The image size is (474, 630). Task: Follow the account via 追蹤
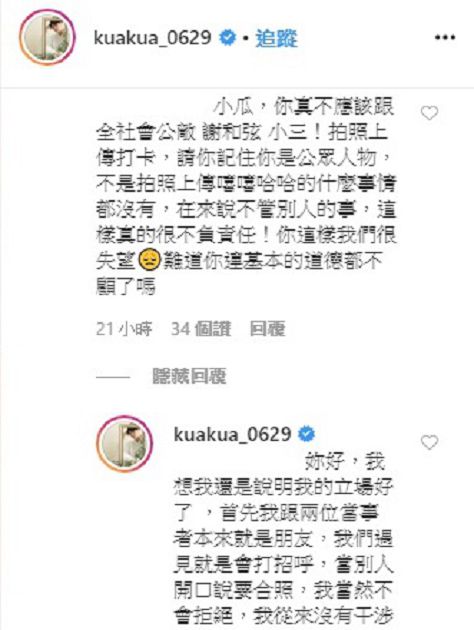click(277, 39)
